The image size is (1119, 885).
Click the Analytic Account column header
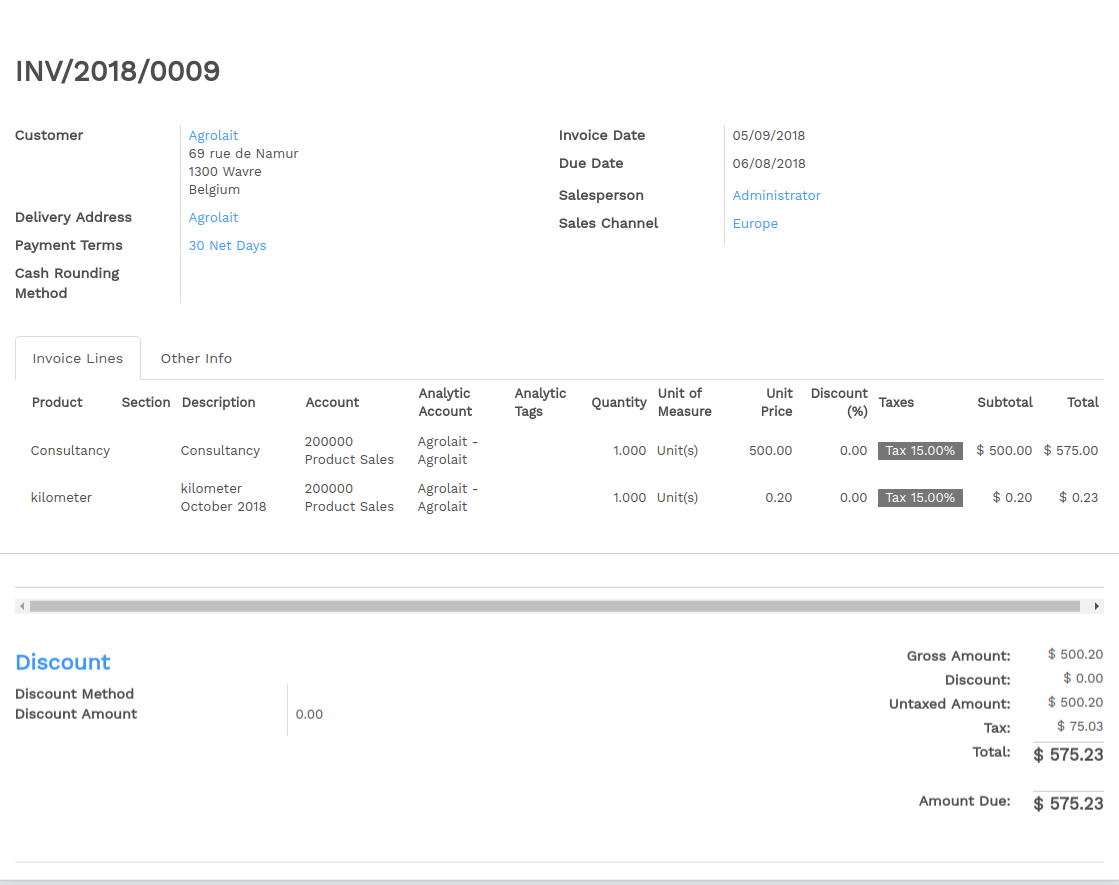(x=445, y=403)
